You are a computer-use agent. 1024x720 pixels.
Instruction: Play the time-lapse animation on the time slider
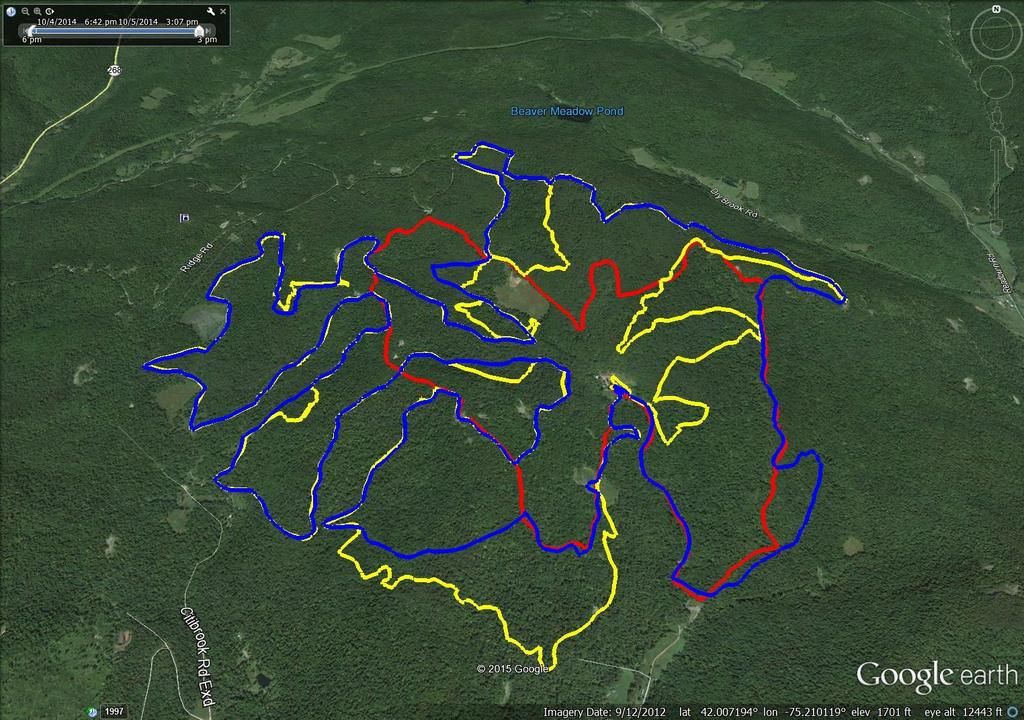[49, 11]
